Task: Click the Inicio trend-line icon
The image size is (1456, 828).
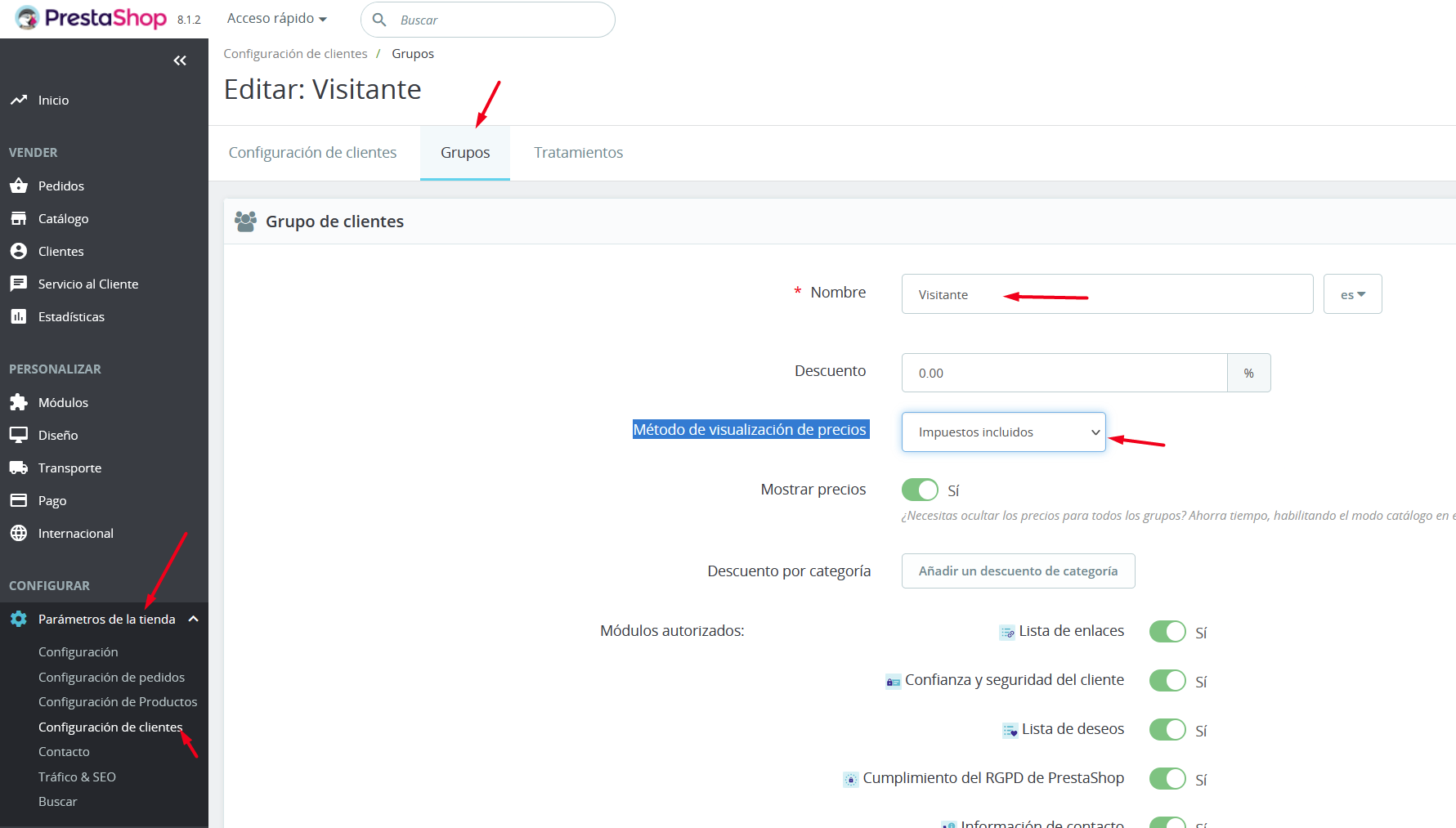Action: (19, 100)
